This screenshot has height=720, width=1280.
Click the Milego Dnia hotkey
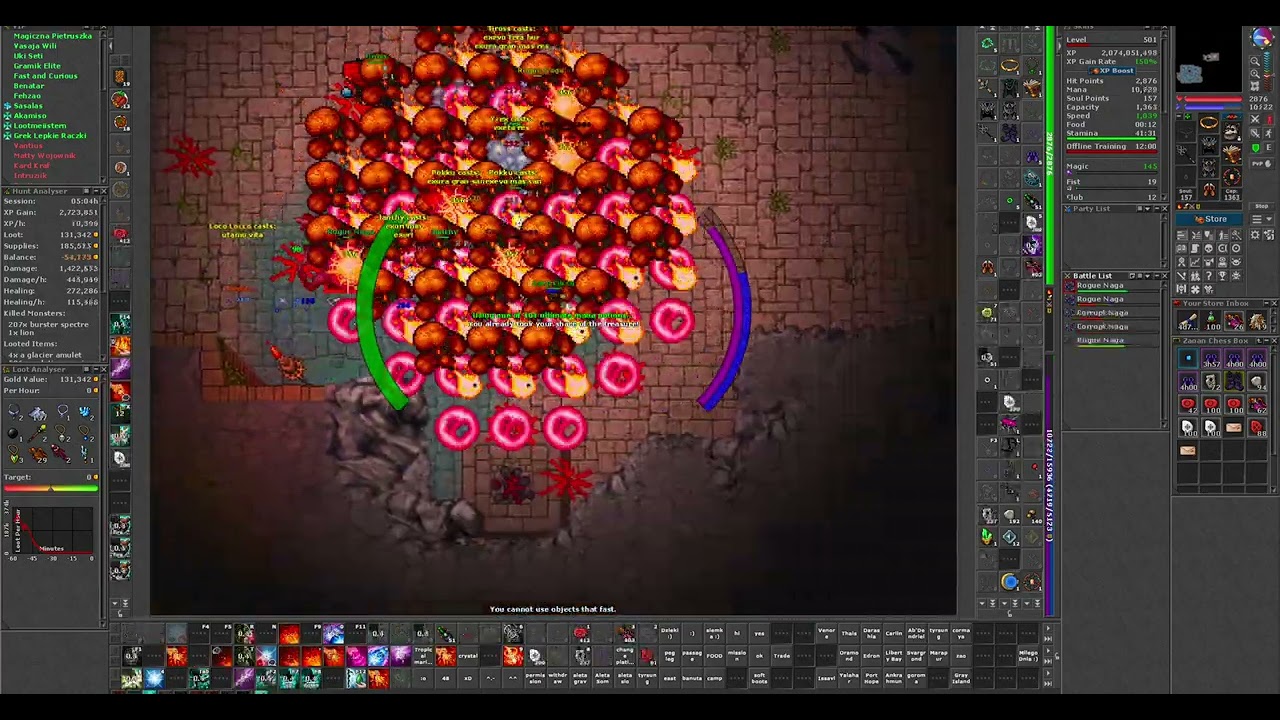tap(1028, 656)
